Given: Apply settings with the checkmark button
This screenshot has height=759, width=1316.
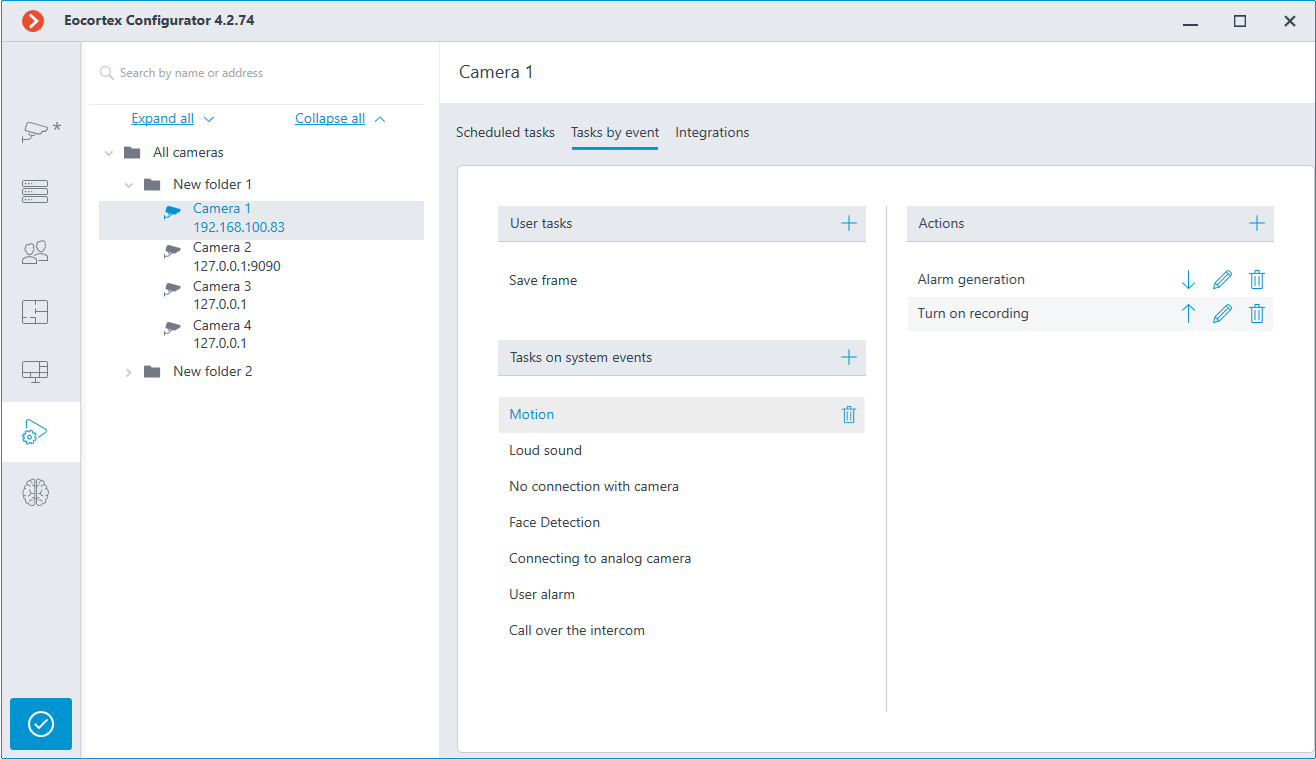Looking at the screenshot, I should 41,724.
